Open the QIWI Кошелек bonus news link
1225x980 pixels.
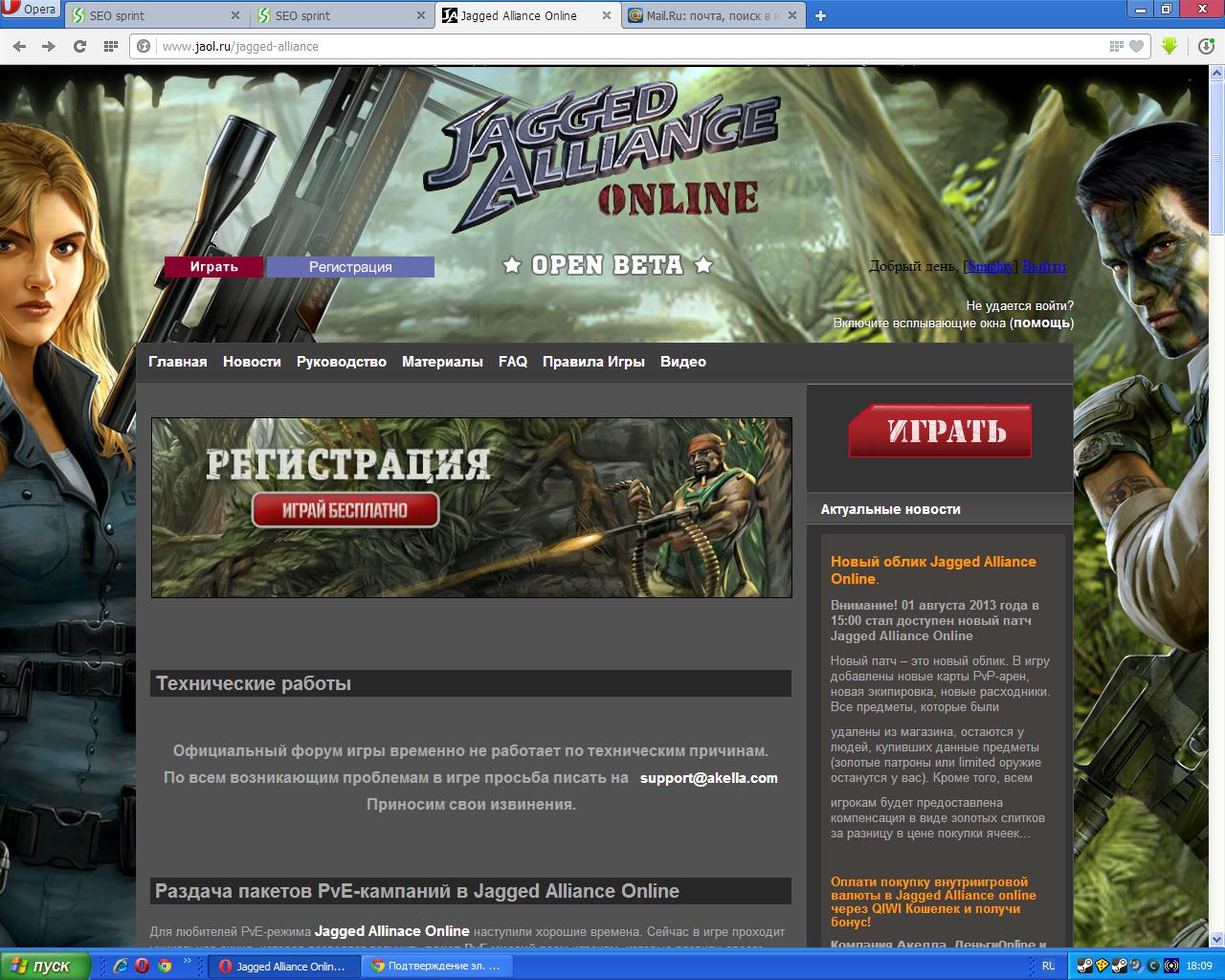click(x=933, y=902)
